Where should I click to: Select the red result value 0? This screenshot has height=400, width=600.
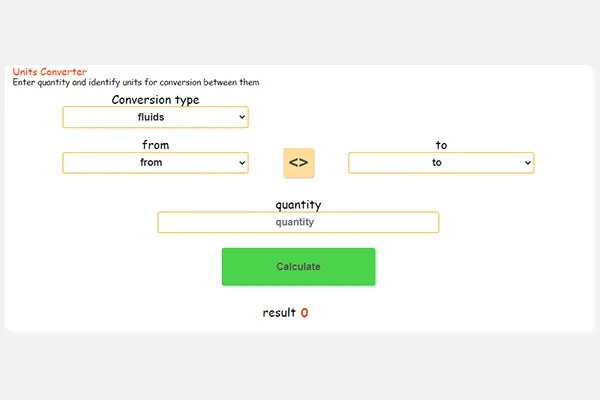[x=304, y=313]
